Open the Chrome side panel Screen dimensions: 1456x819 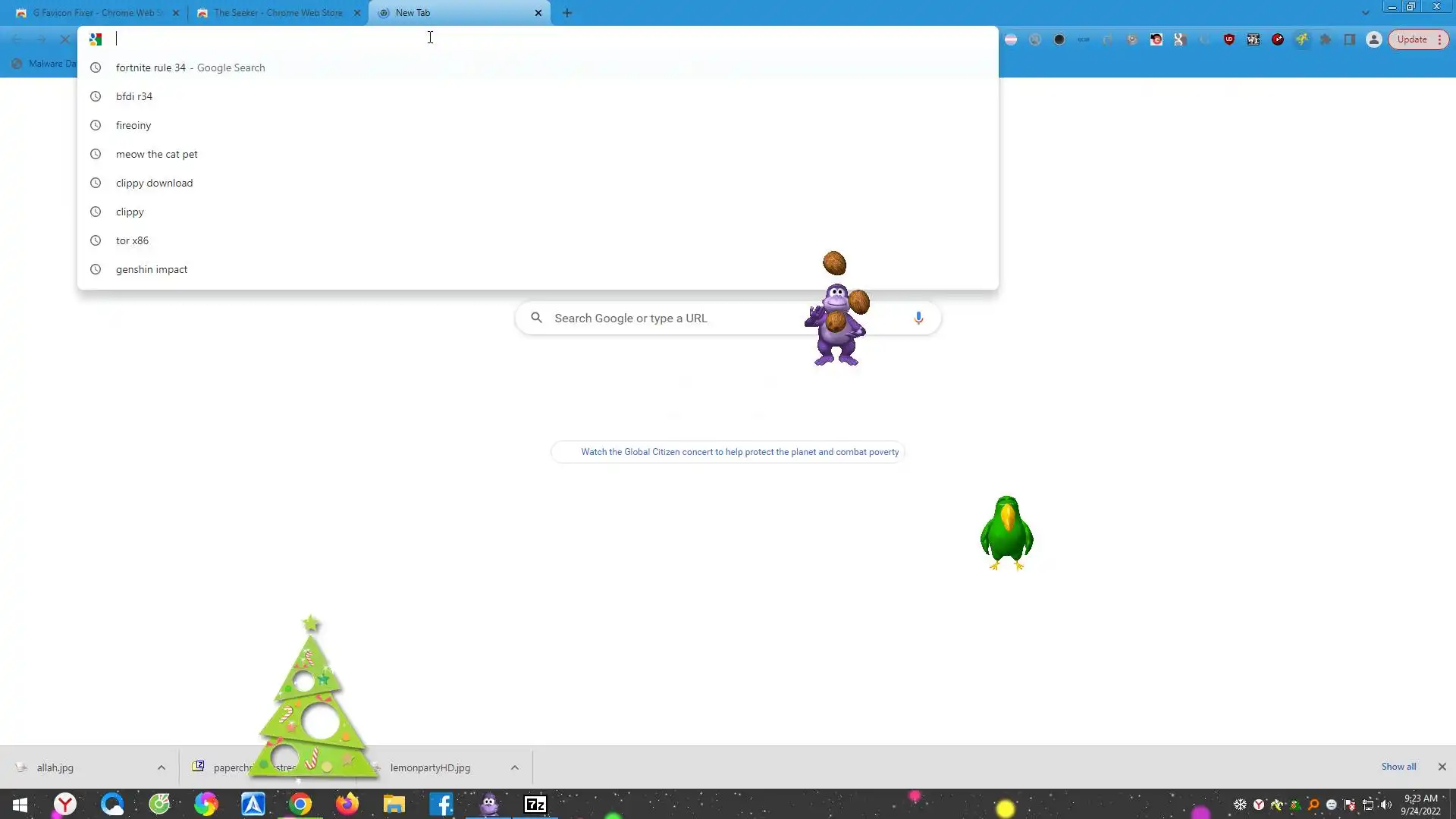pyautogui.click(x=1350, y=39)
